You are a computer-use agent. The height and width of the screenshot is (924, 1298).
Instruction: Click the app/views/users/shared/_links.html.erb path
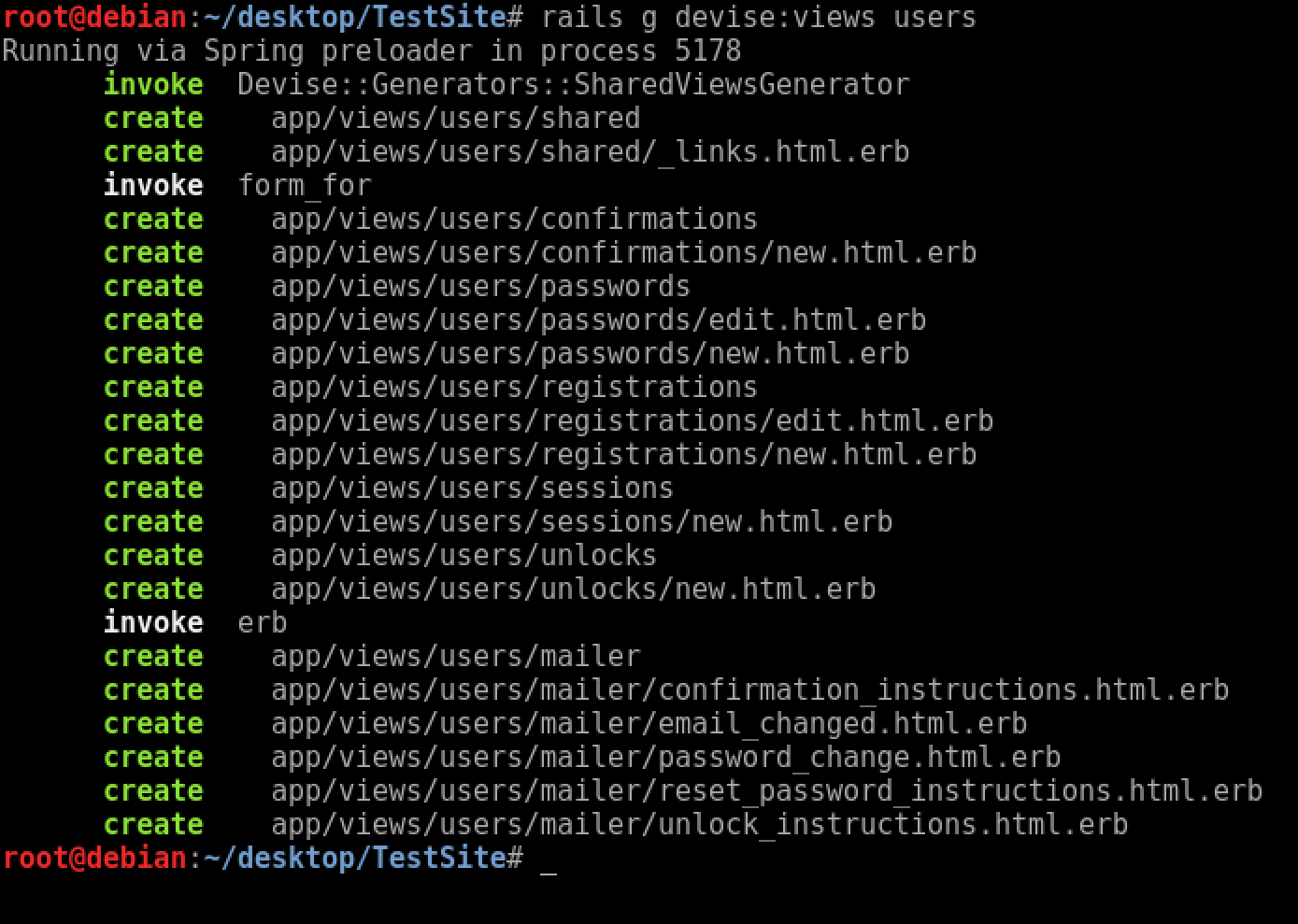[x=590, y=152]
